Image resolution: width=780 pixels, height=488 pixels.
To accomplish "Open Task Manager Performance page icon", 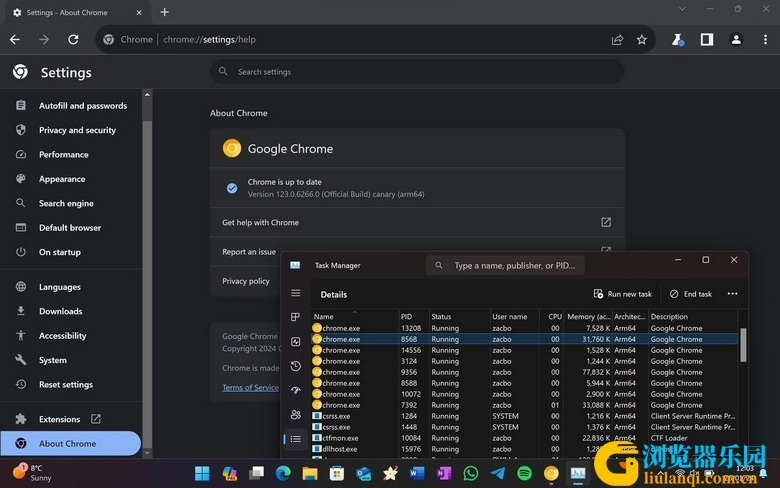I will (295, 341).
